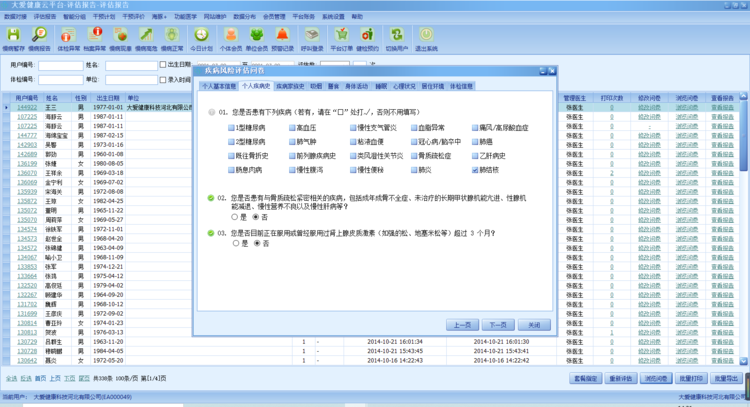Switch to the 体检信息 tab
The image size is (750, 407).
click(461, 86)
